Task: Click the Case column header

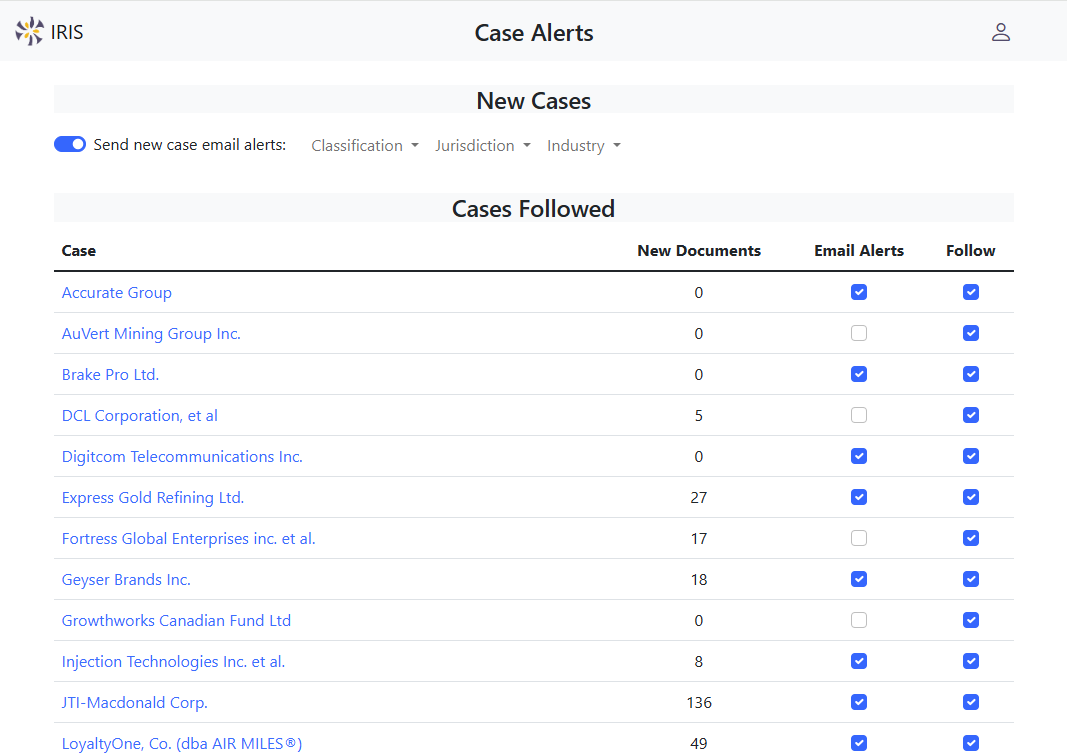Action: 79,250
